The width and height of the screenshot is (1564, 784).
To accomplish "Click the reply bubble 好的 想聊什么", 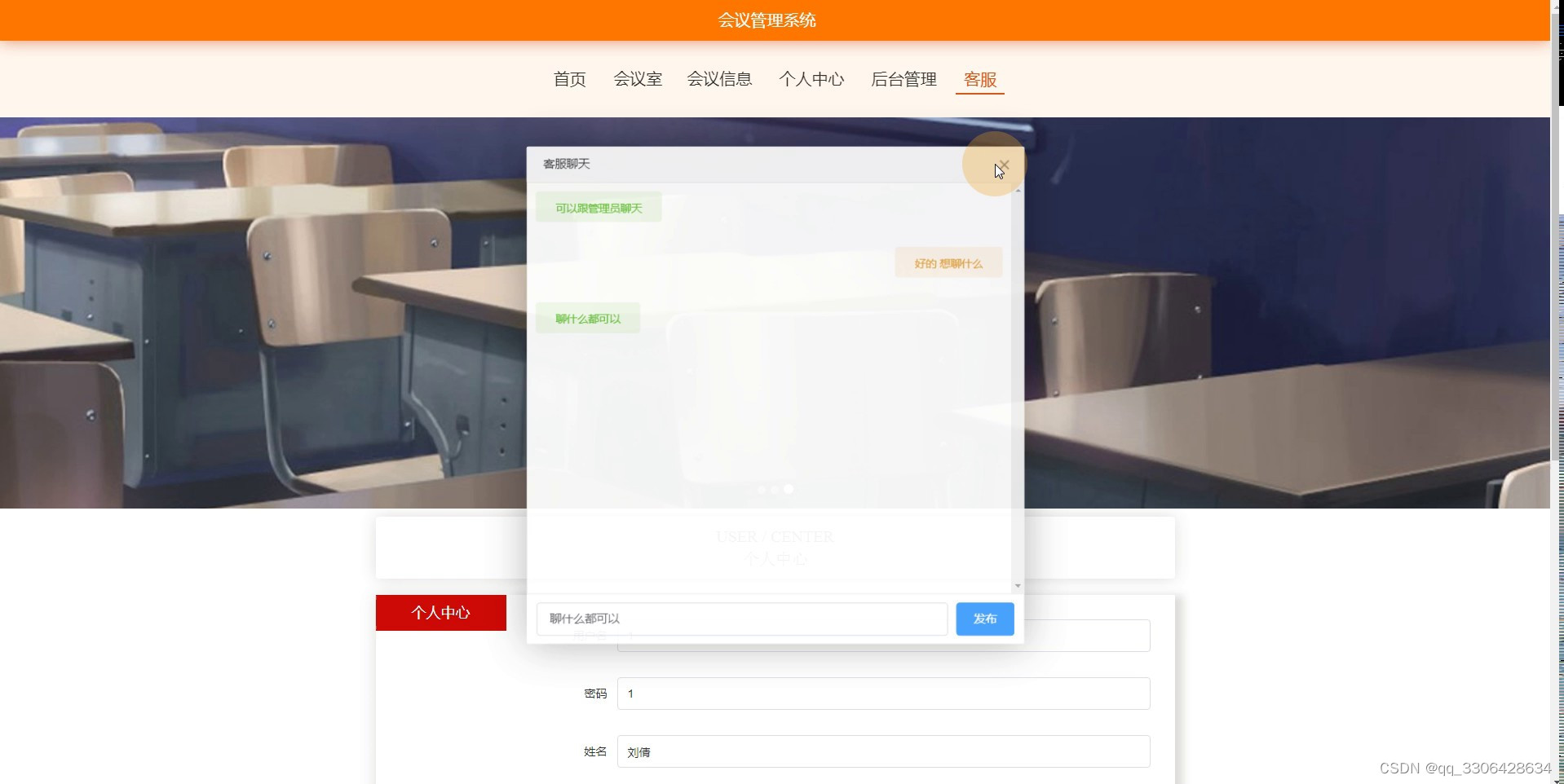I will coord(948,263).
